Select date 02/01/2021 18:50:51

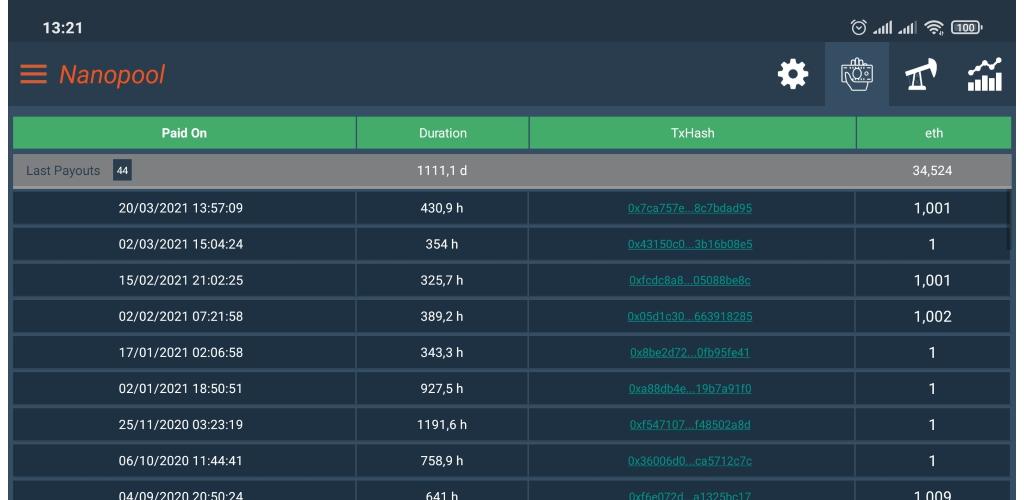pos(181,388)
